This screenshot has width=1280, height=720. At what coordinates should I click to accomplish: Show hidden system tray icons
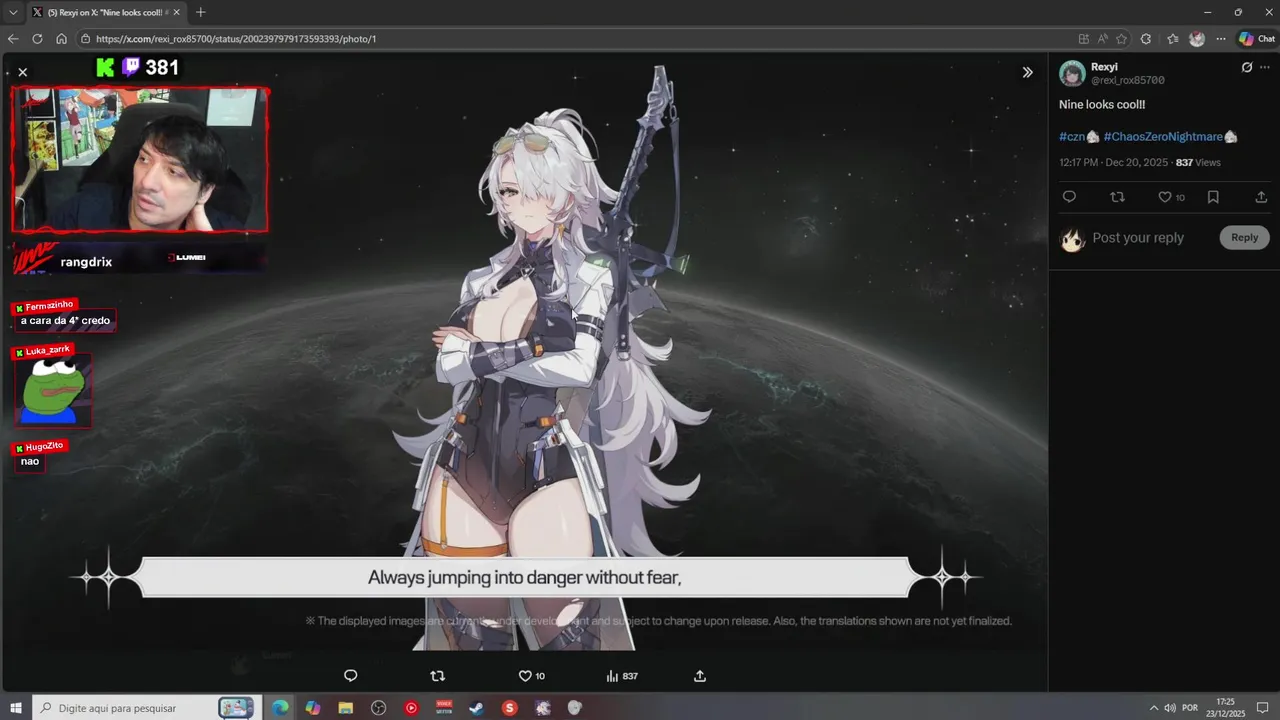(x=1153, y=708)
